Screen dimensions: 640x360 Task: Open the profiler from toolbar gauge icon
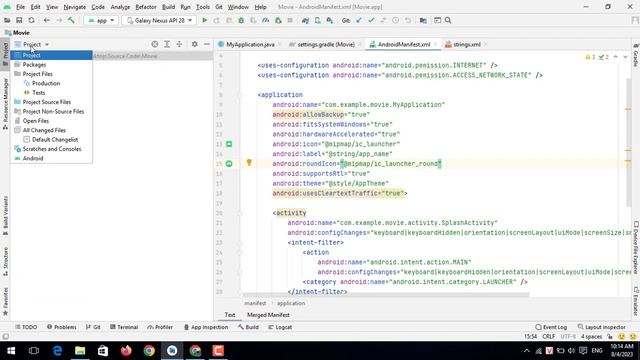coord(266,20)
